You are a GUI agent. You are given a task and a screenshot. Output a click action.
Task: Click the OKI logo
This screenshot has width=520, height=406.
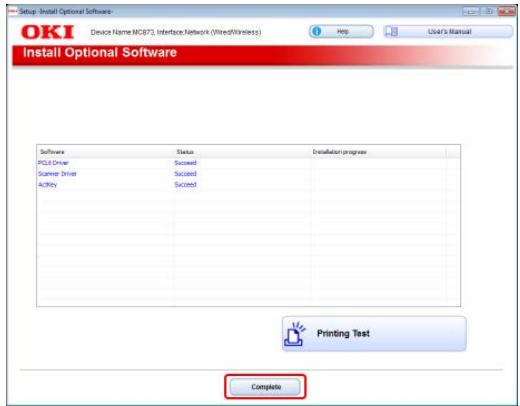[47, 32]
